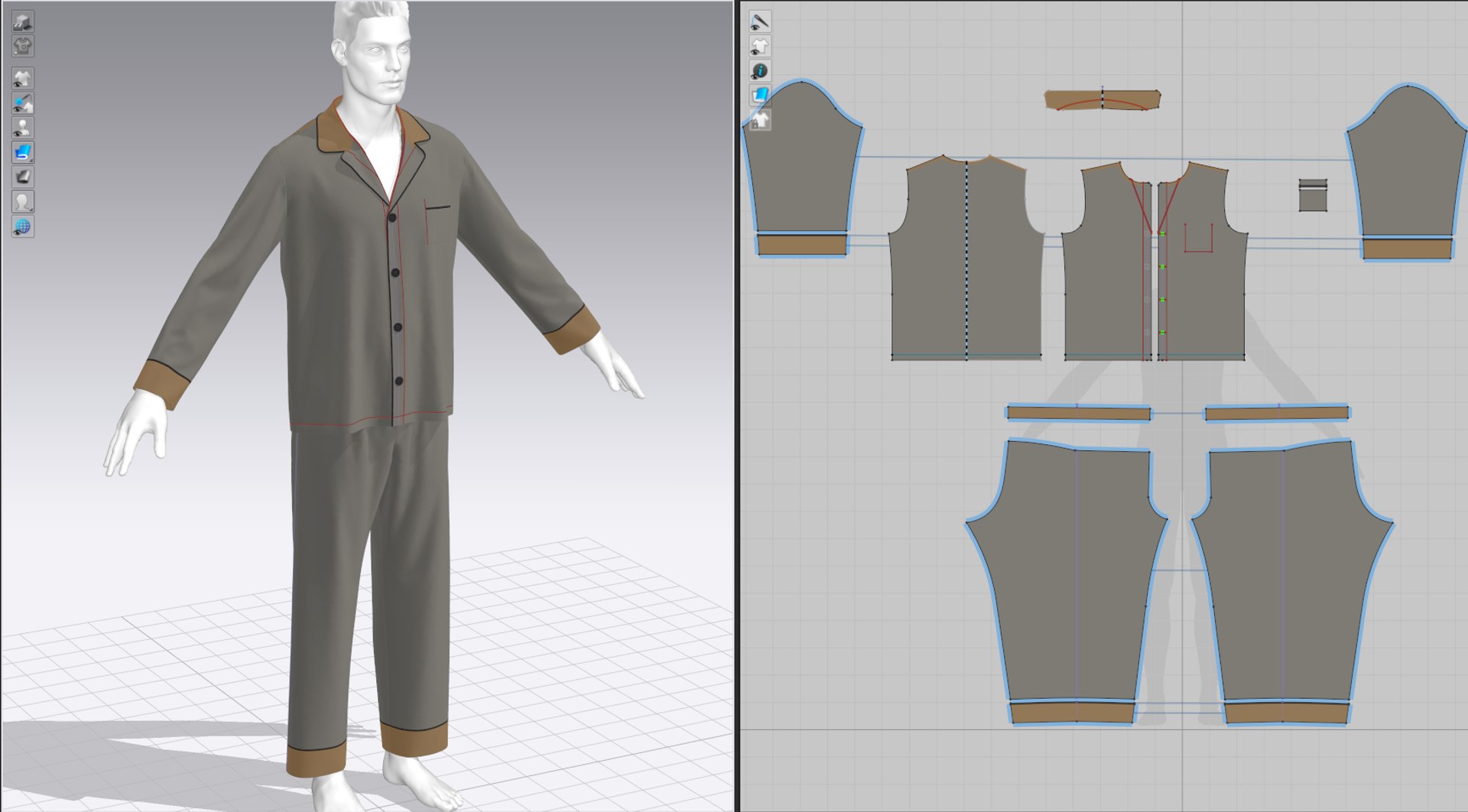
Task: Click the lock pattern icon in 2D window
Action: click(x=759, y=120)
